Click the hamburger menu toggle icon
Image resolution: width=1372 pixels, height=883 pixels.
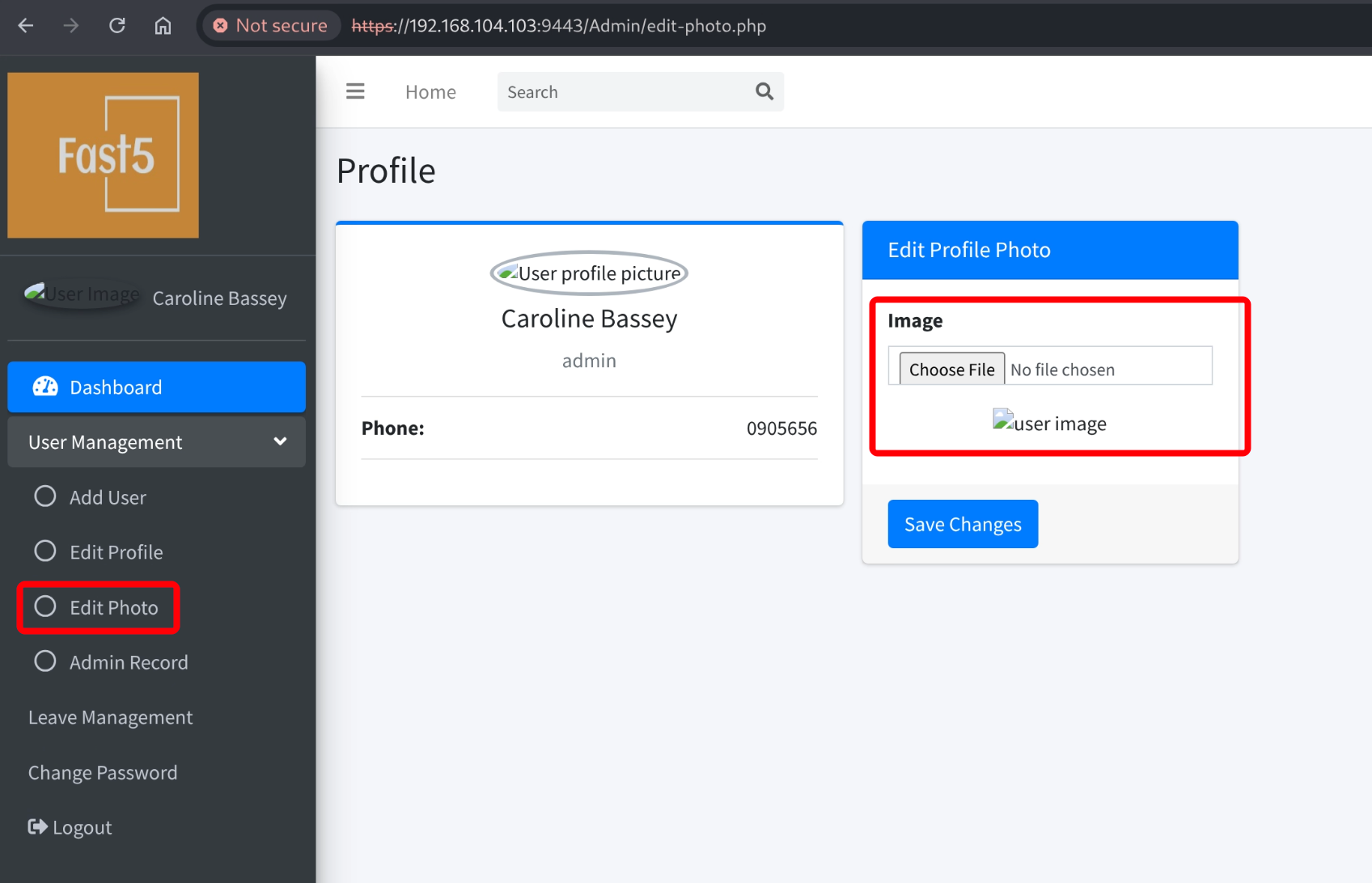click(355, 91)
